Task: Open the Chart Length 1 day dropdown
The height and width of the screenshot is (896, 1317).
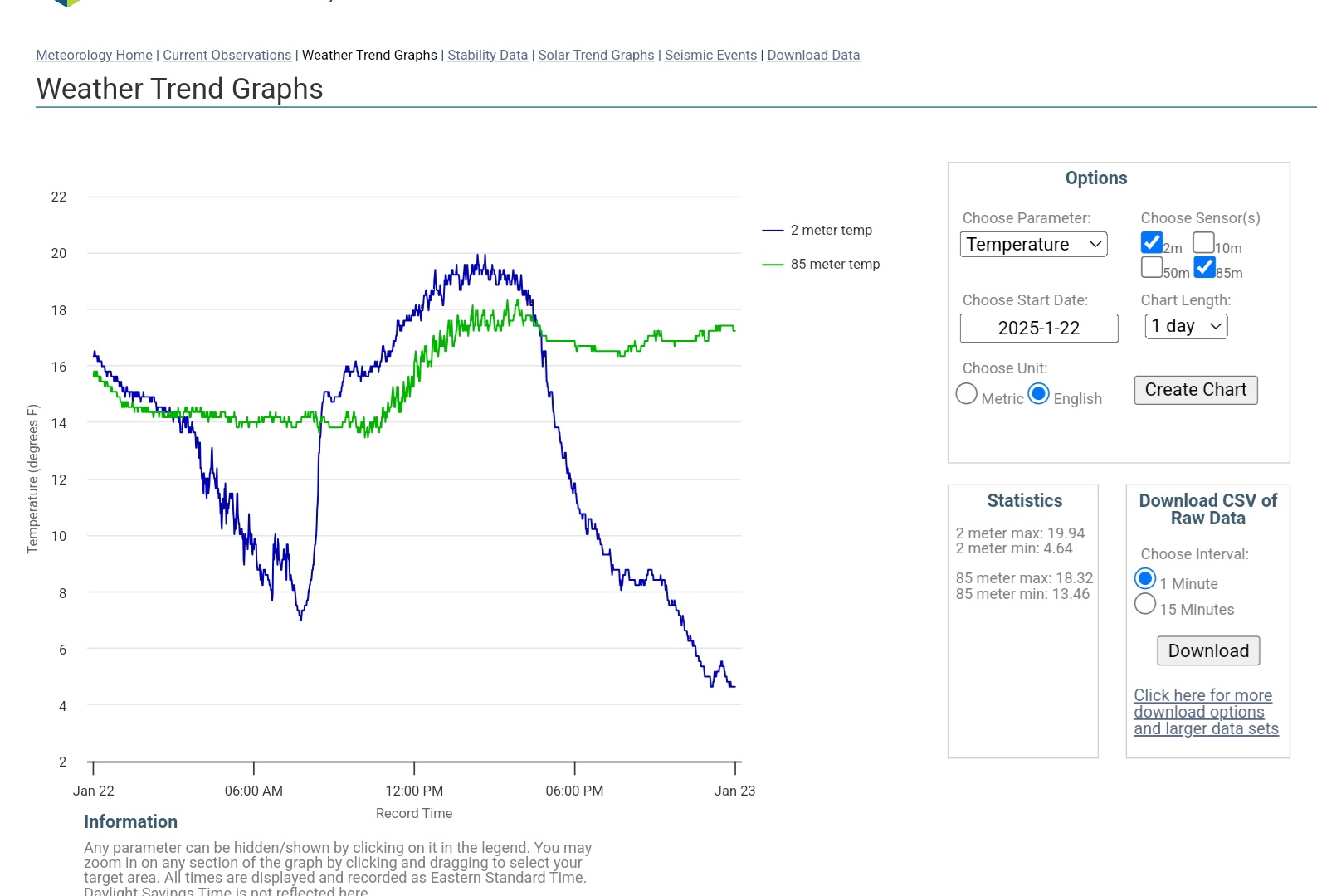Action: point(1186,326)
